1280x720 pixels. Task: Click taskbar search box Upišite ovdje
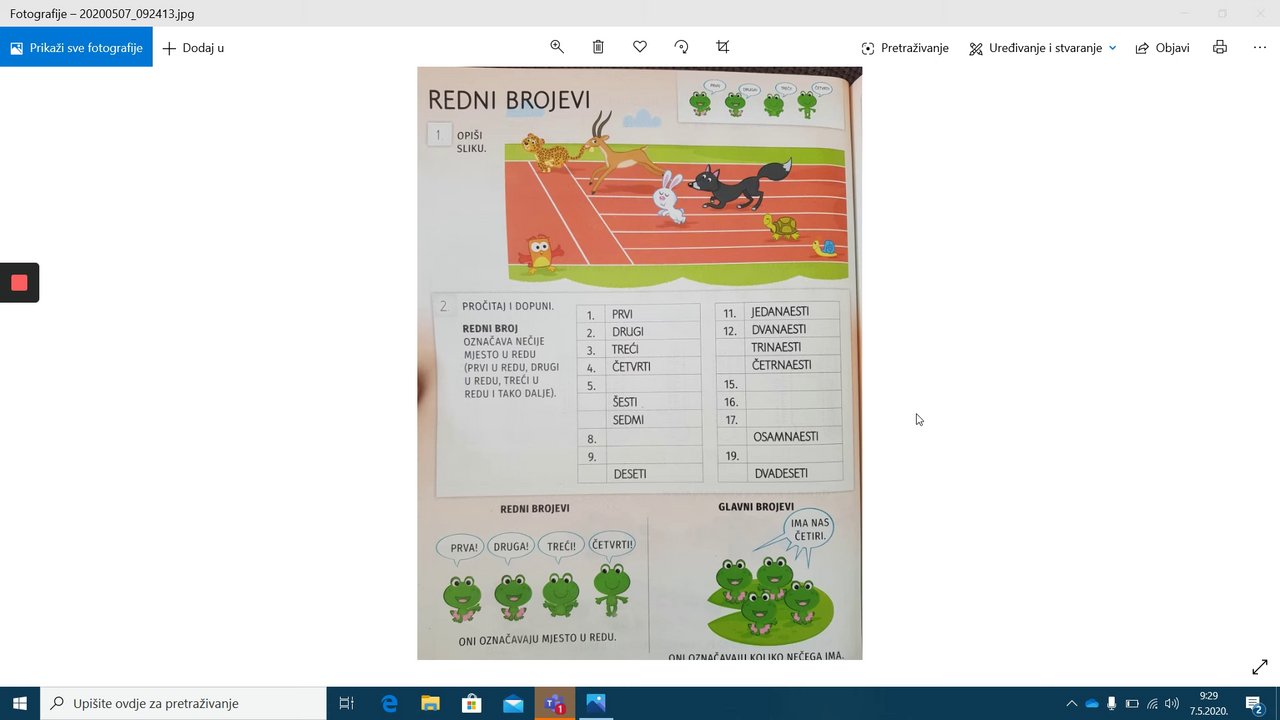click(x=183, y=703)
